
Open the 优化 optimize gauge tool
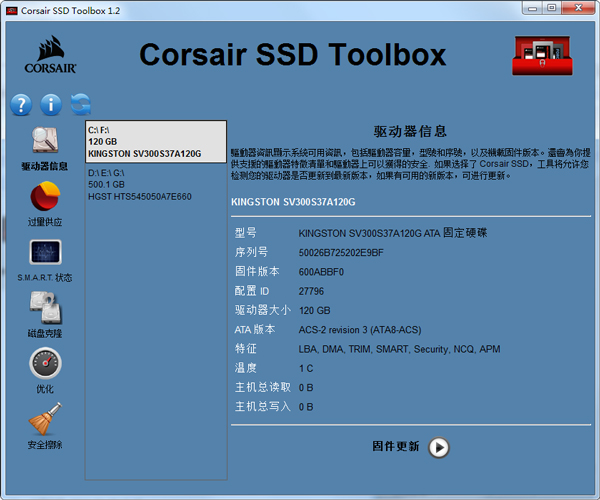45,365
